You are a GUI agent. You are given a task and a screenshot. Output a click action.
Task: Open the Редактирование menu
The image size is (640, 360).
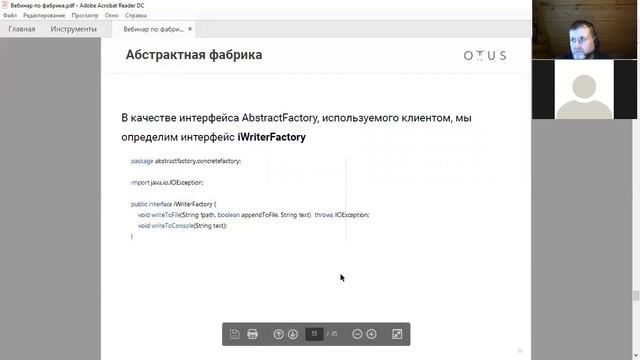(x=44, y=16)
